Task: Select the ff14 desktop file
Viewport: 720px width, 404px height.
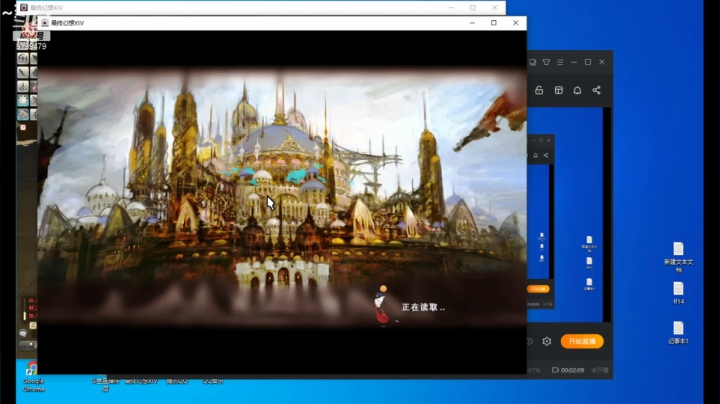Action: tap(678, 293)
